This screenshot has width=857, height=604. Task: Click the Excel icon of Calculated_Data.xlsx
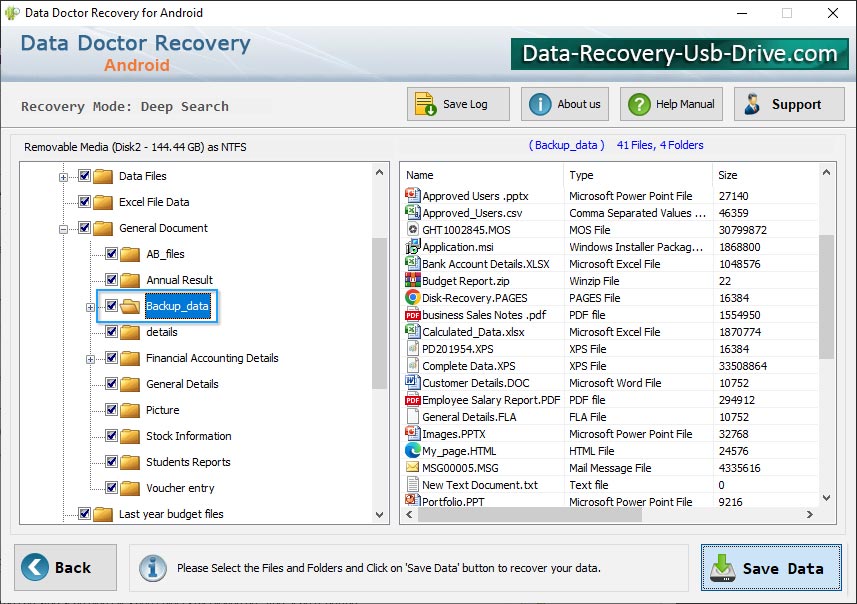pos(412,331)
